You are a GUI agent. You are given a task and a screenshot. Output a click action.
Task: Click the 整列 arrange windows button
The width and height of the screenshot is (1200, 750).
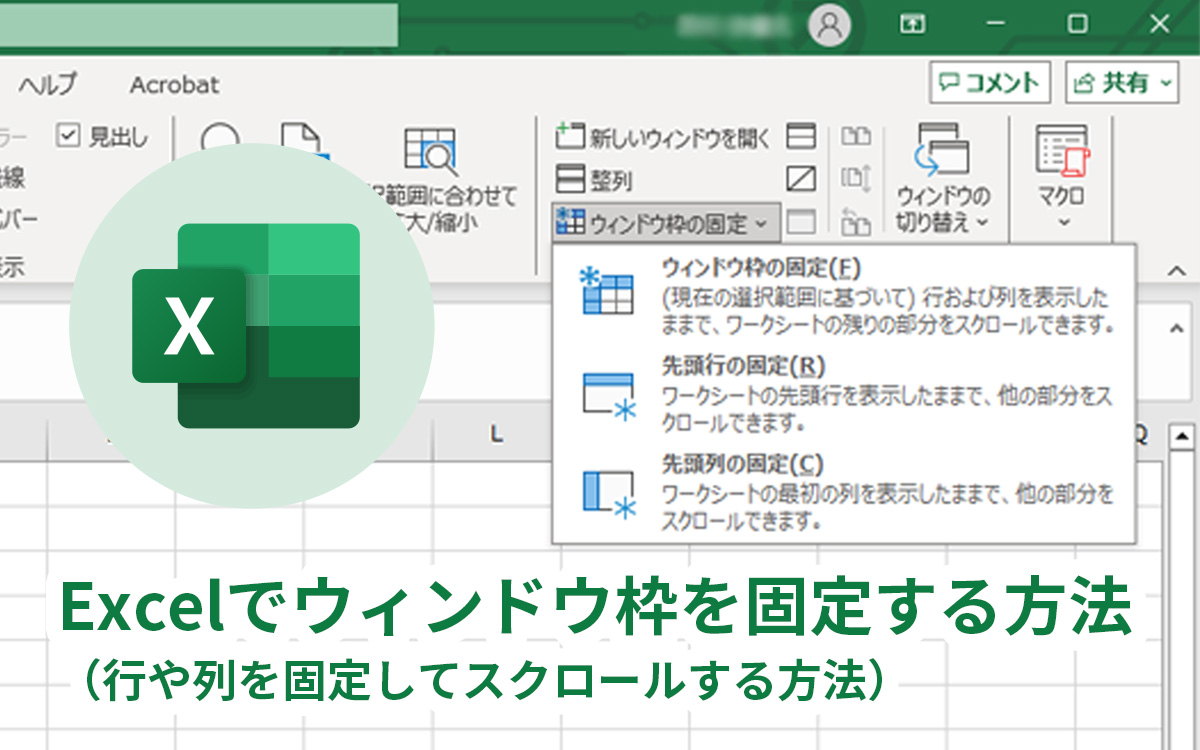(594, 180)
